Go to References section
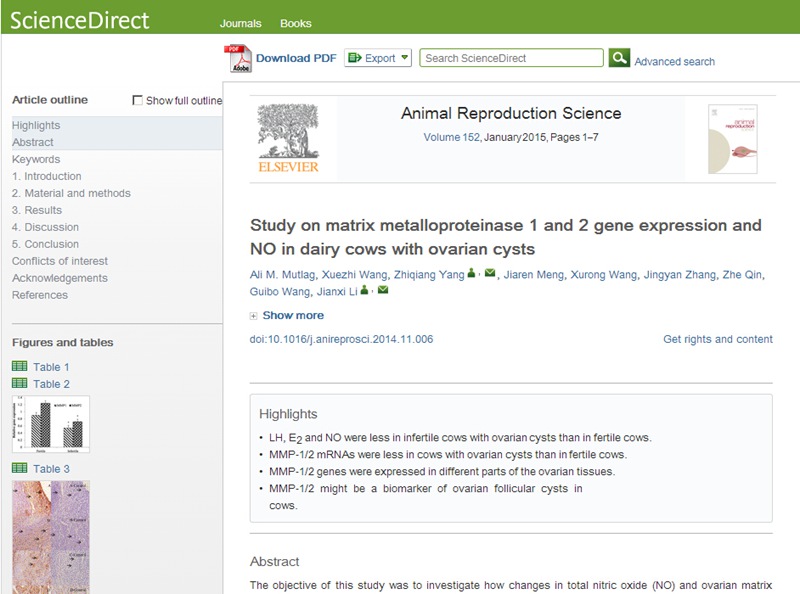This screenshot has width=800, height=594. tap(40, 295)
